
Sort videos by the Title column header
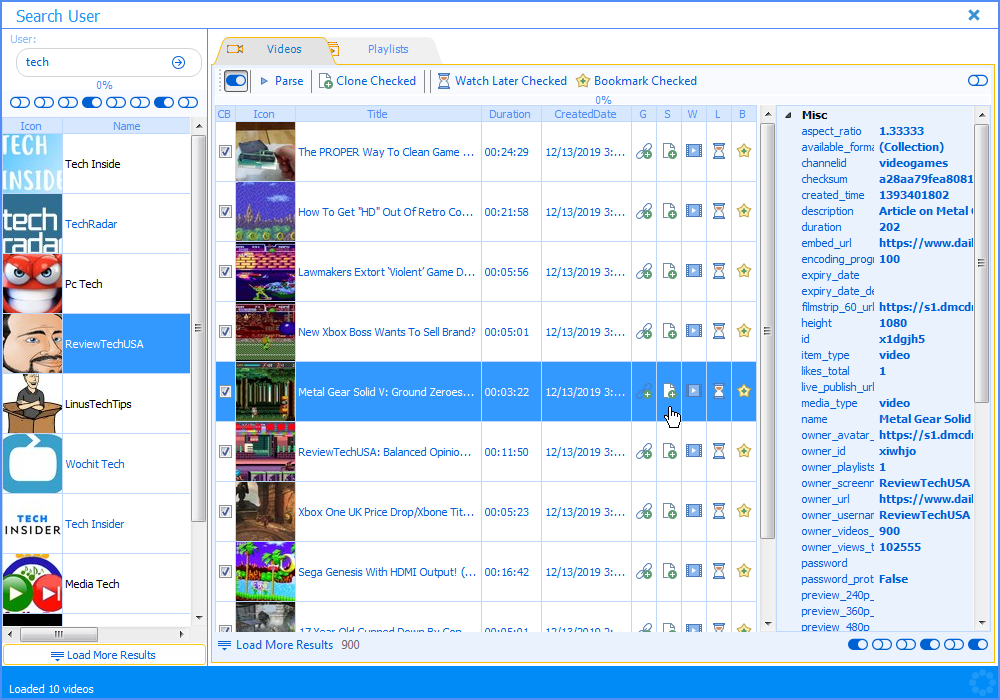click(377, 114)
